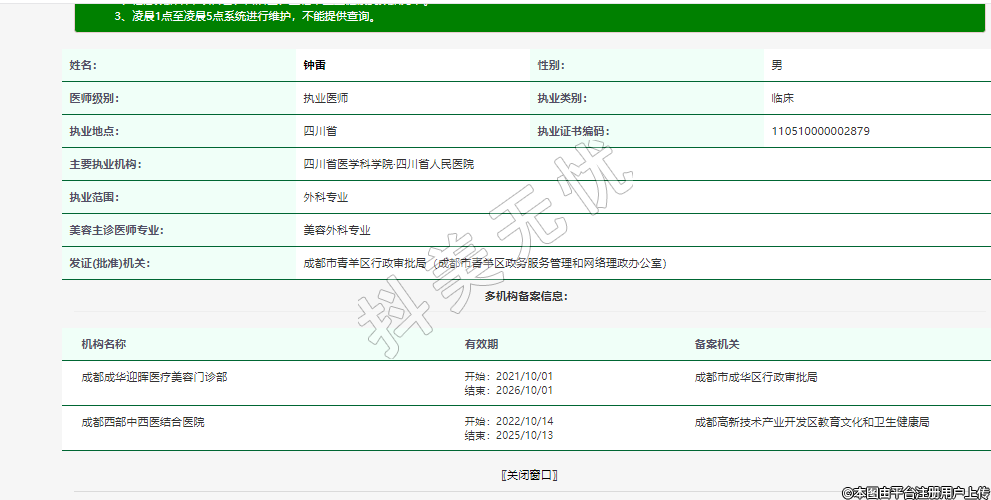Viewport: 991px width, 500px height.
Task: Click the 执业类别 value 临床
Action: [783, 98]
